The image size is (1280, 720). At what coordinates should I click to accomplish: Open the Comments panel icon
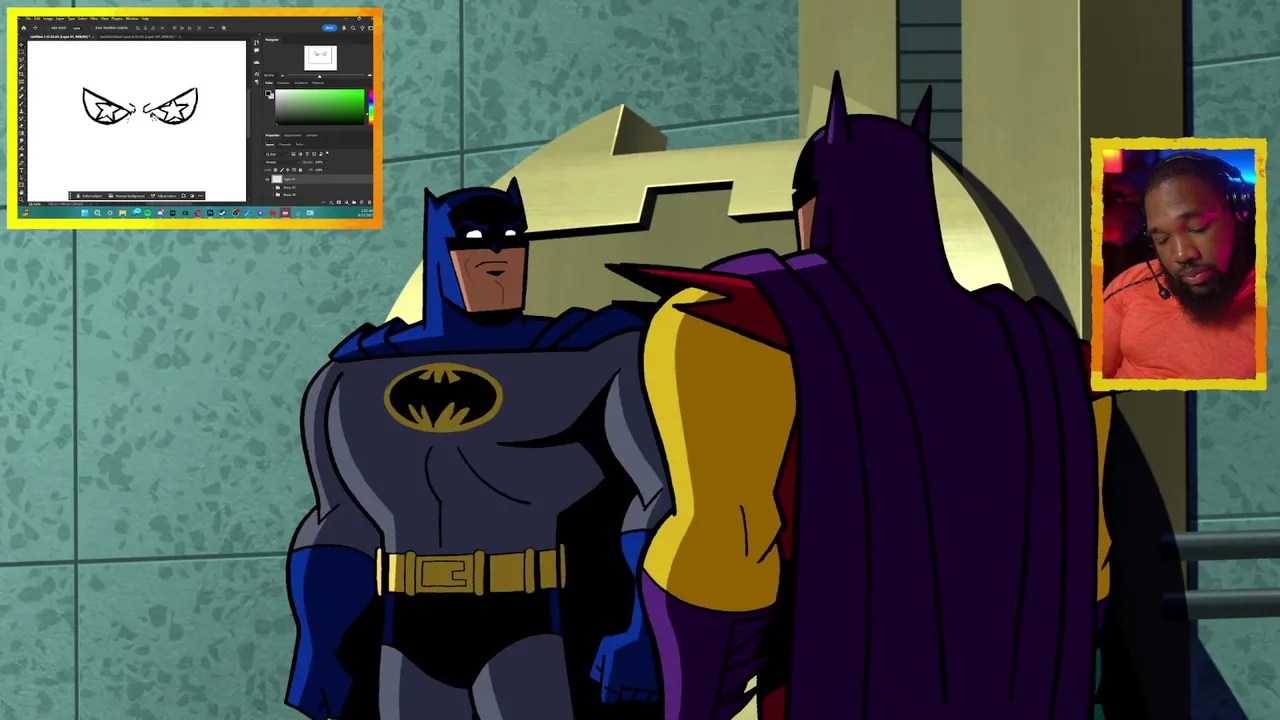pyautogui.click(x=256, y=51)
